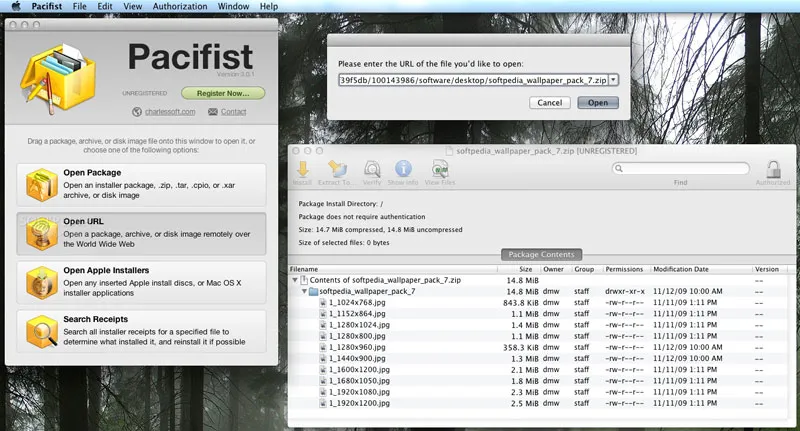Viewport: 800px width, 431px height.
Task: Click the Register Now button
Action: click(x=223, y=93)
